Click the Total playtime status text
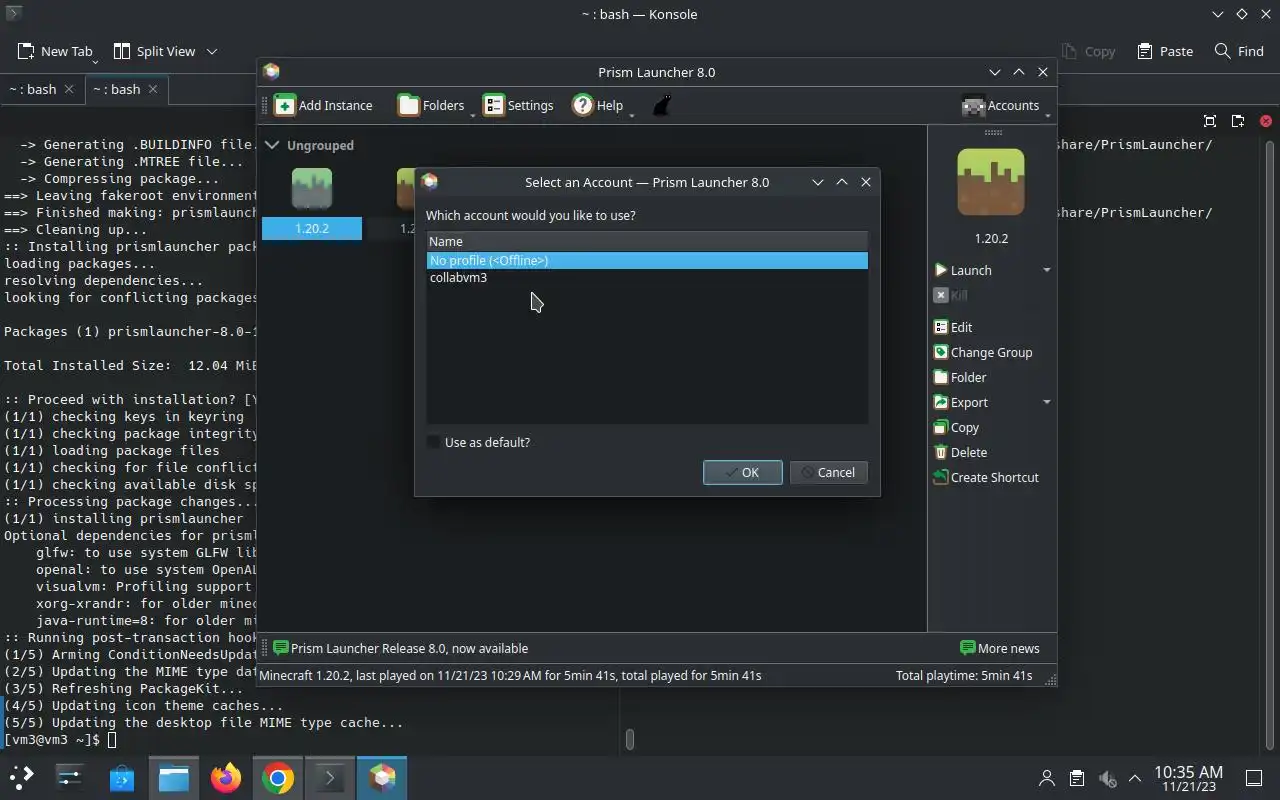Screen dimensions: 1280x800 pyautogui.click(x=964, y=675)
